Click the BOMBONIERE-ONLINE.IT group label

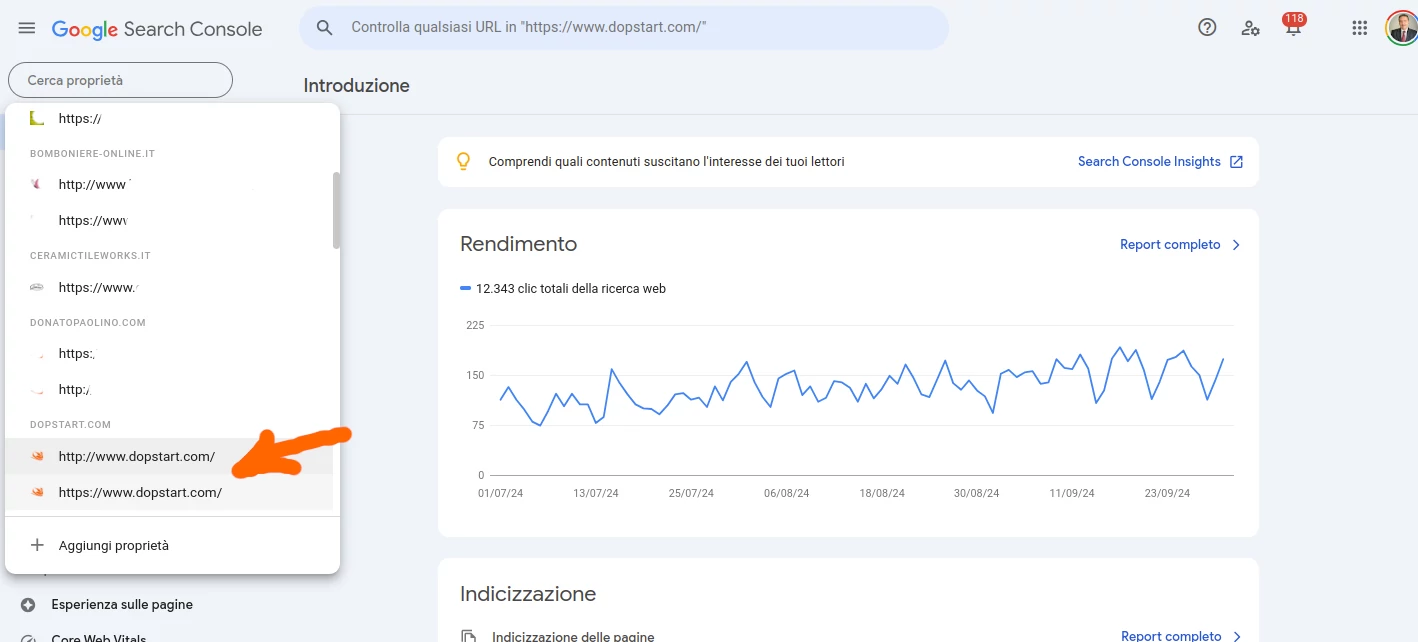(92, 154)
